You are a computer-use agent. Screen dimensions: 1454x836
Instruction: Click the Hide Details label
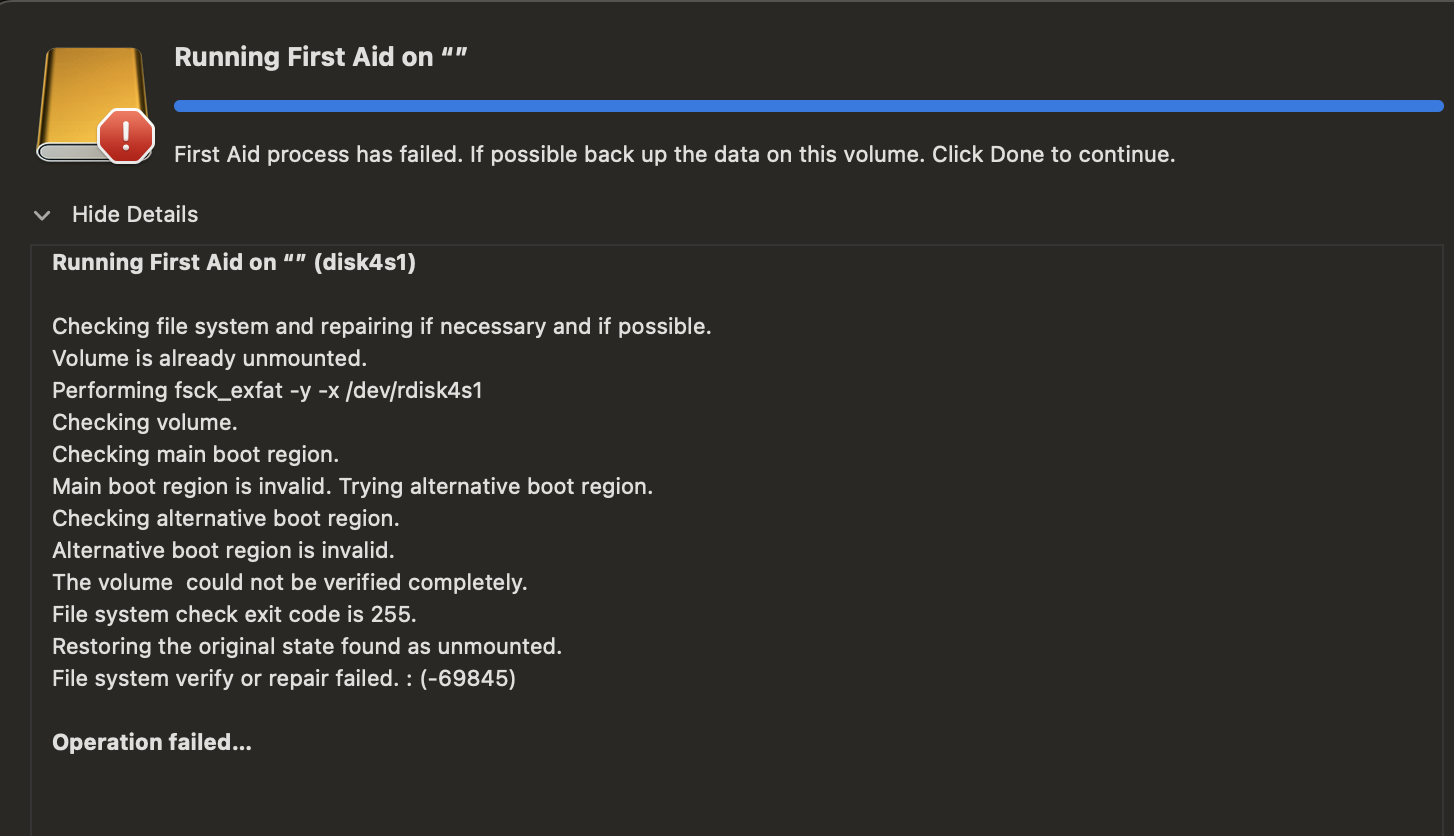tap(135, 215)
